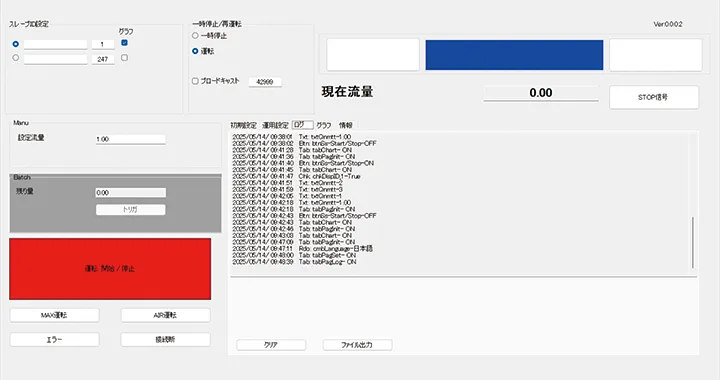Click the AIR運転 button
Screen dimensions: 720x380
[165, 315]
